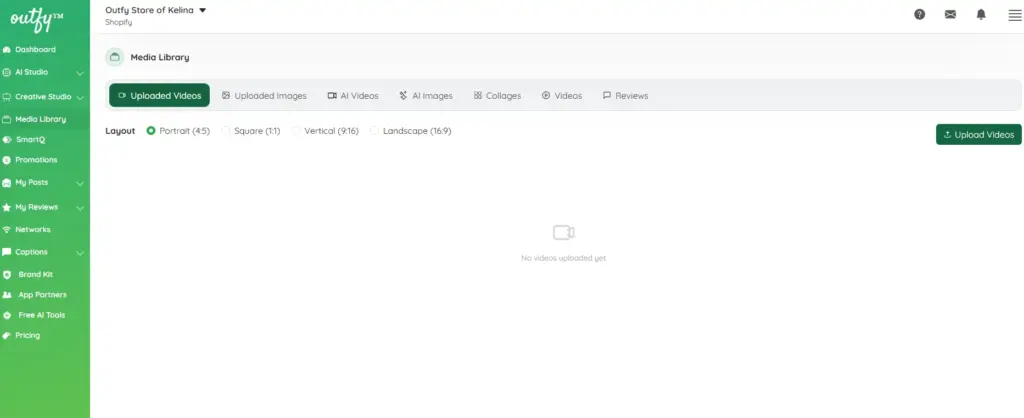Open App Partners text link in sidebar
The height and width of the screenshot is (418, 1024).
coord(42,295)
